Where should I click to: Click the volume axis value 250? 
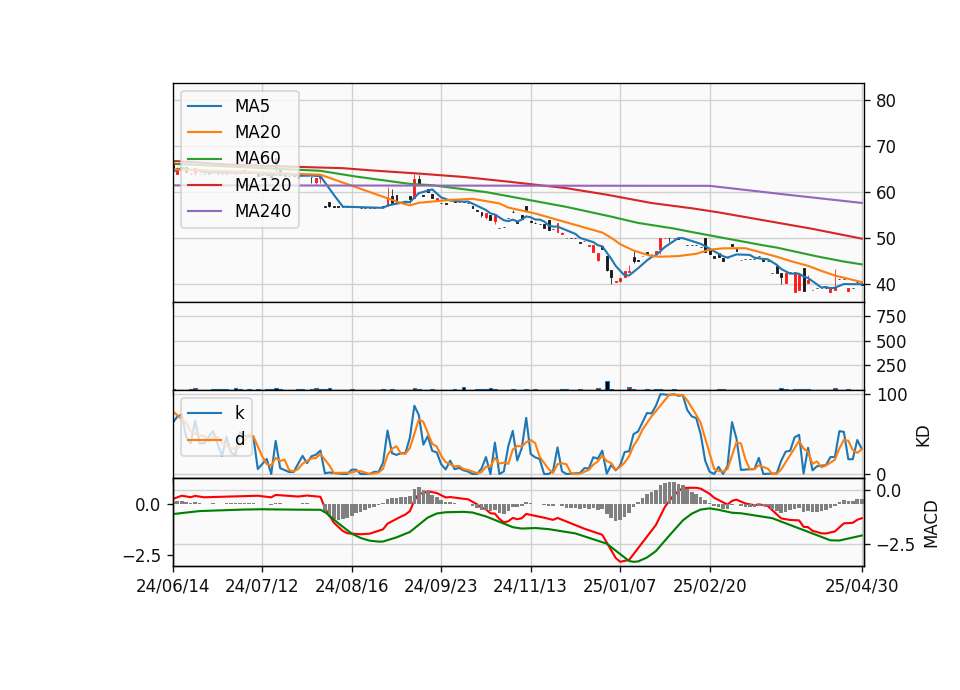coord(891,366)
